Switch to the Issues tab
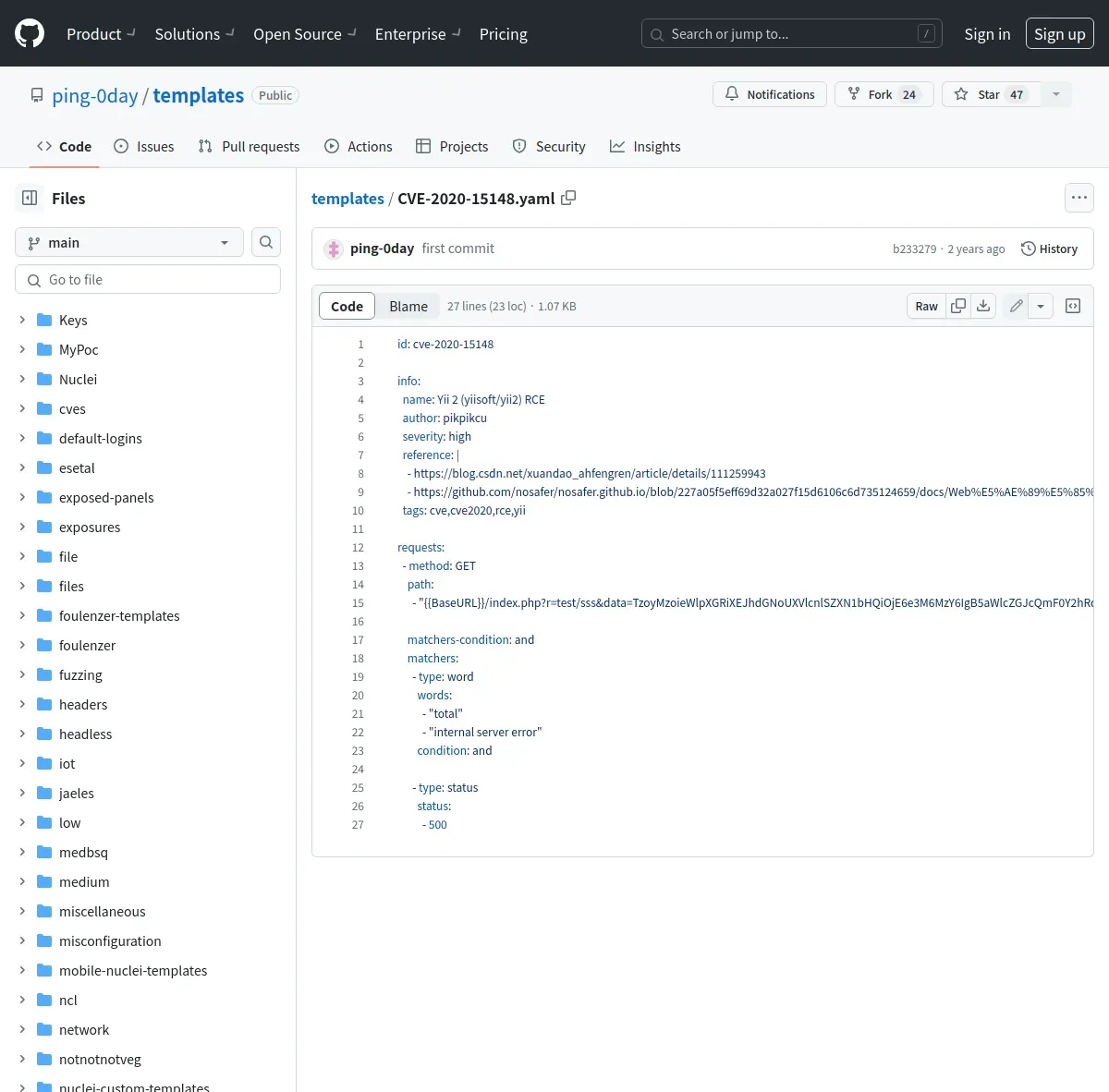Screen dimensions: 1109x1092 click(x=143, y=146)
